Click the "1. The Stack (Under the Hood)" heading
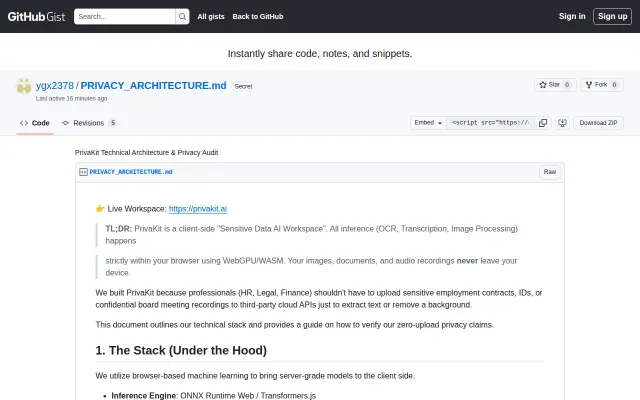 [x=181, y=350]
